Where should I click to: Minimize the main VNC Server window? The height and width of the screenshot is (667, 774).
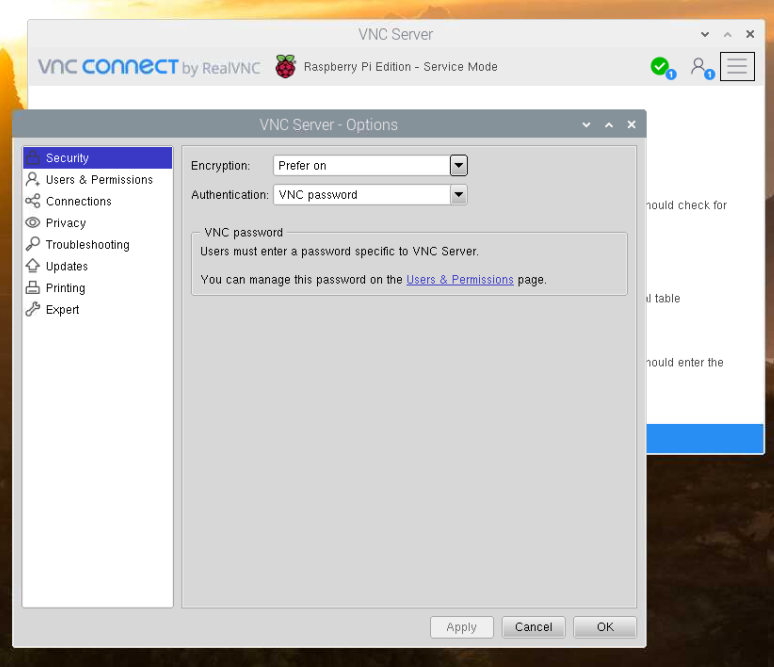[x=705, y=35]
